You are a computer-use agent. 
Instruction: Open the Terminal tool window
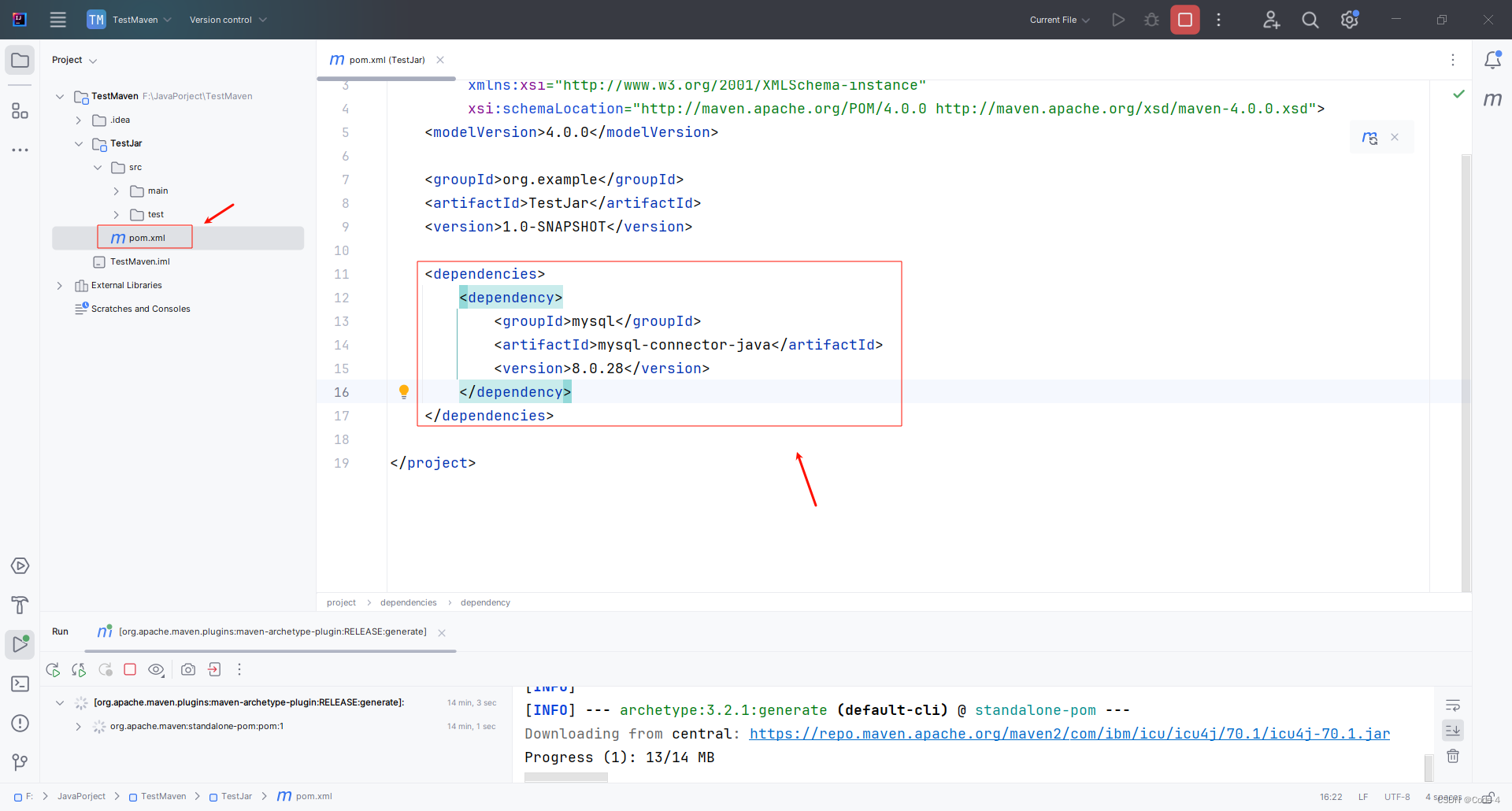[x=20, y=684]
